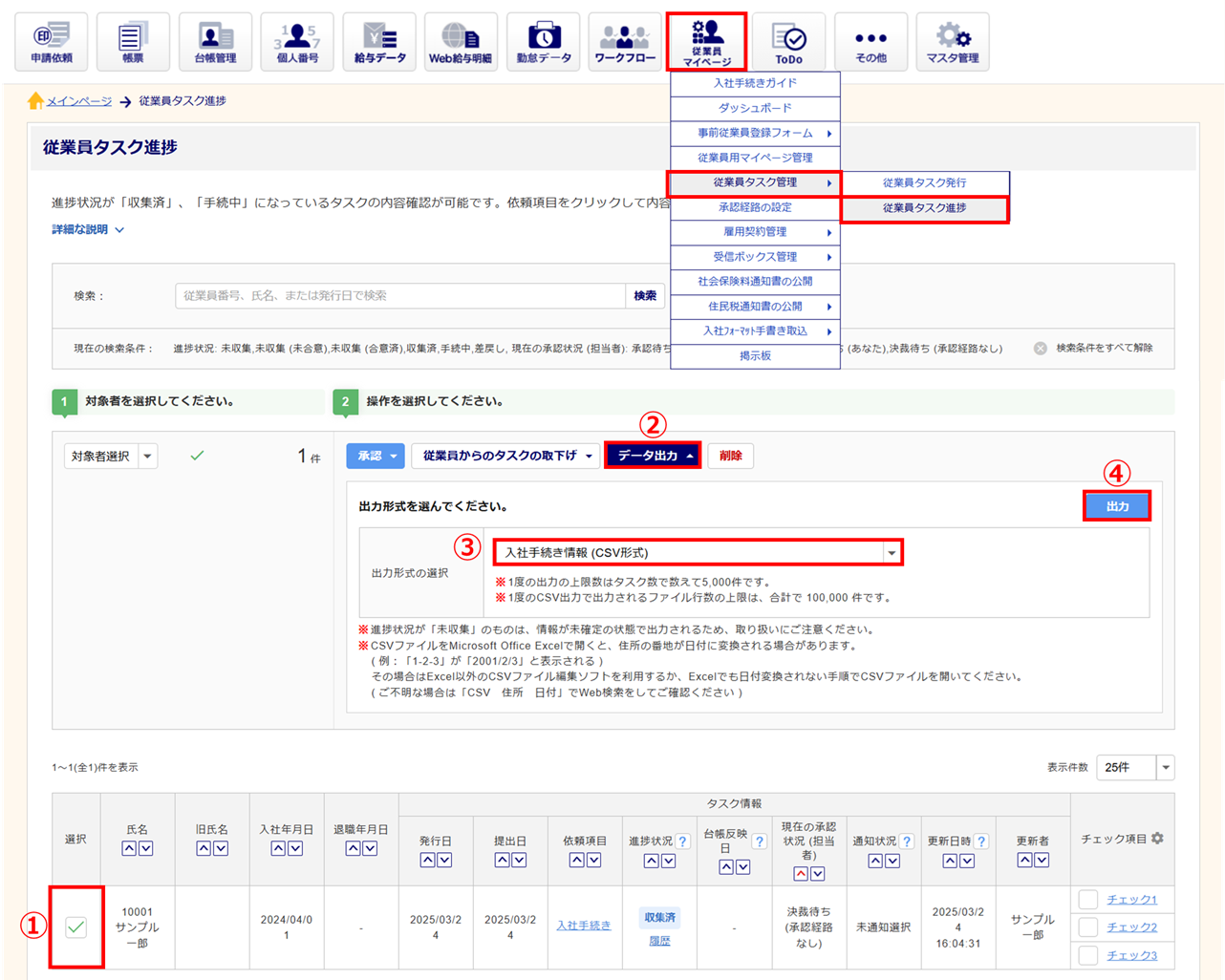This screenshot has height=980, width=1225.
Task: Open マスタ管理 gear icon
Action: (x=952, y=42)
